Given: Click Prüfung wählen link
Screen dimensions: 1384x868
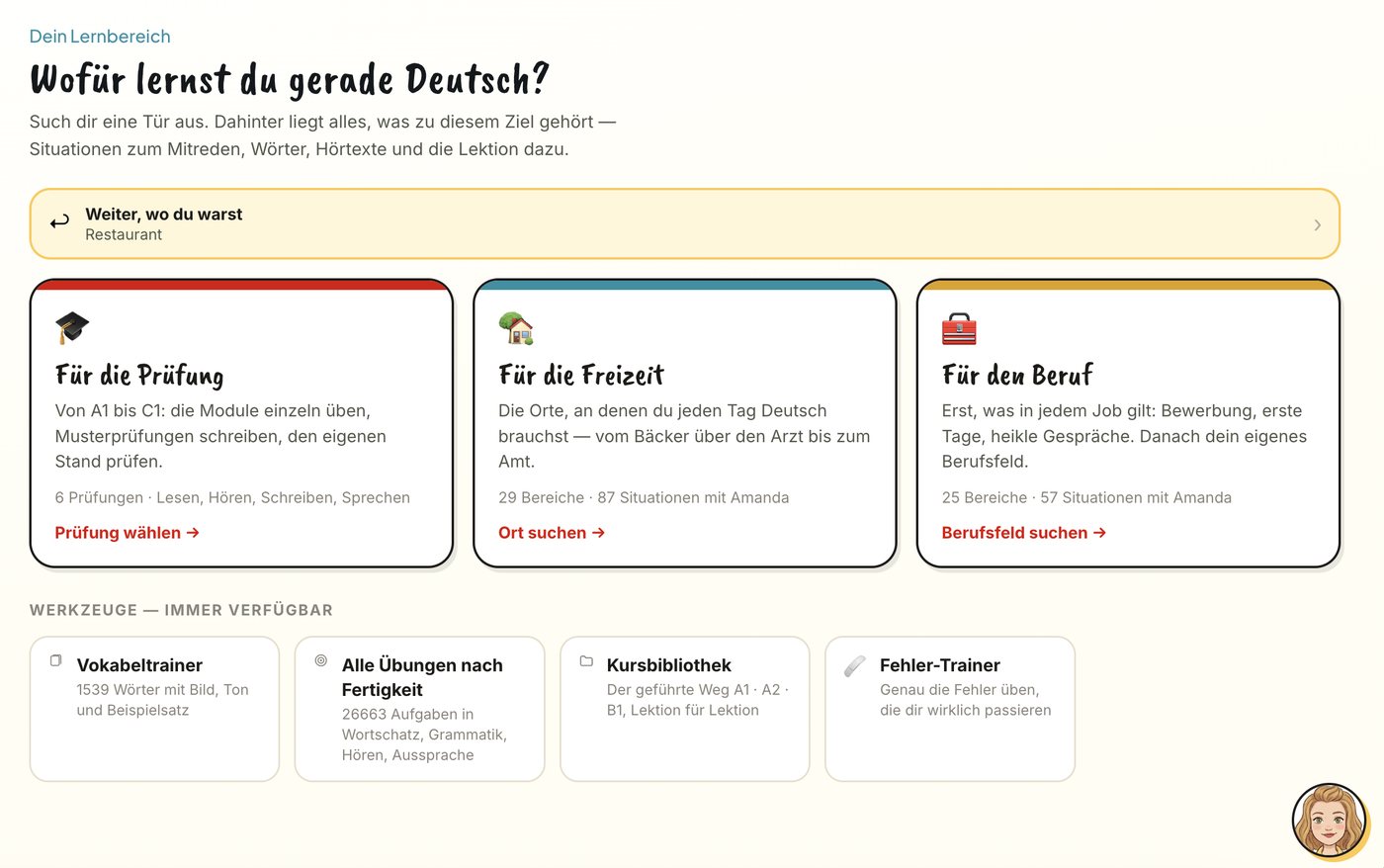Looking at the screenshot, I should [128, 533].
